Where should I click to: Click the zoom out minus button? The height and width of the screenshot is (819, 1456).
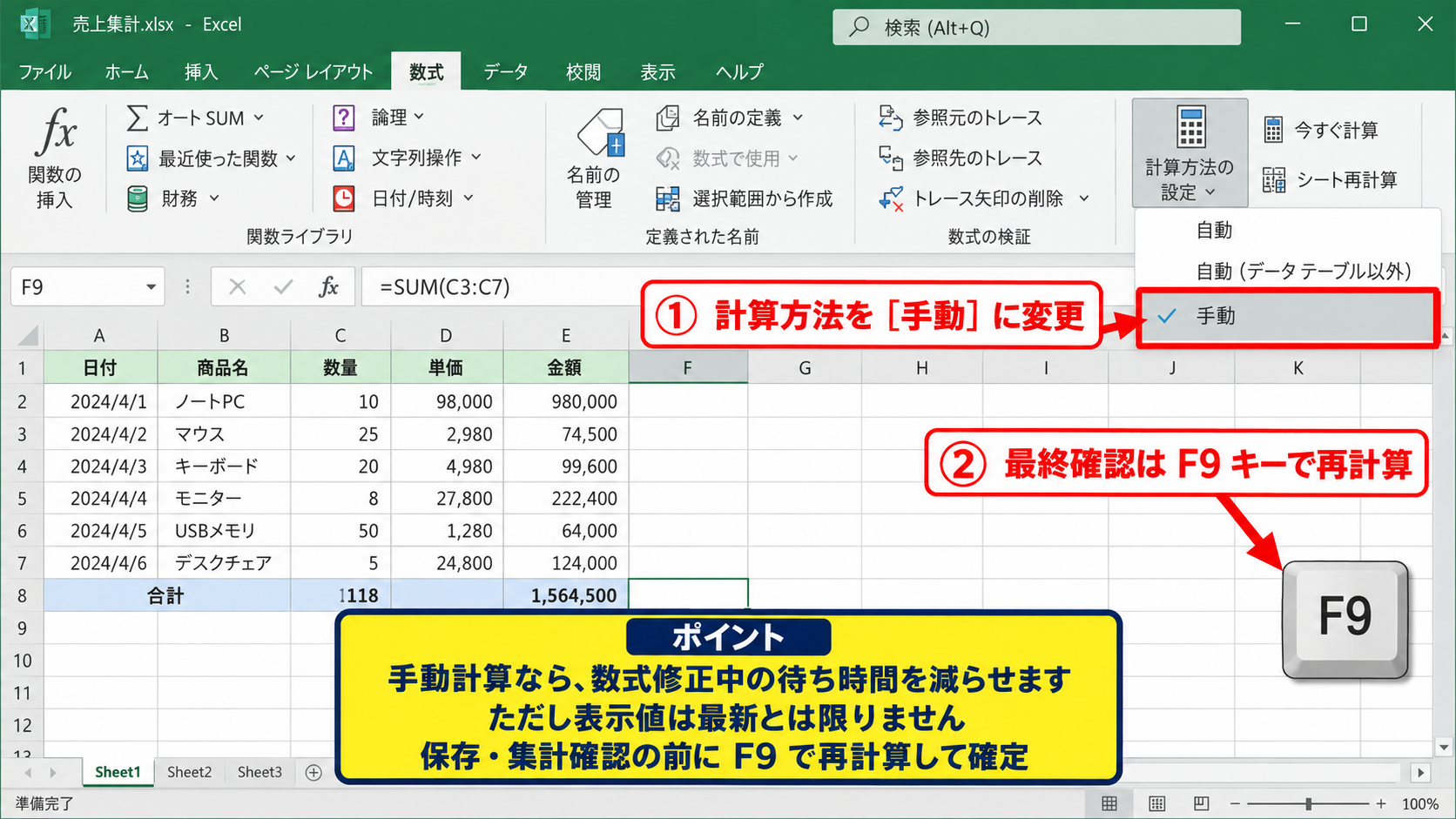click(x=1235, y=803)
